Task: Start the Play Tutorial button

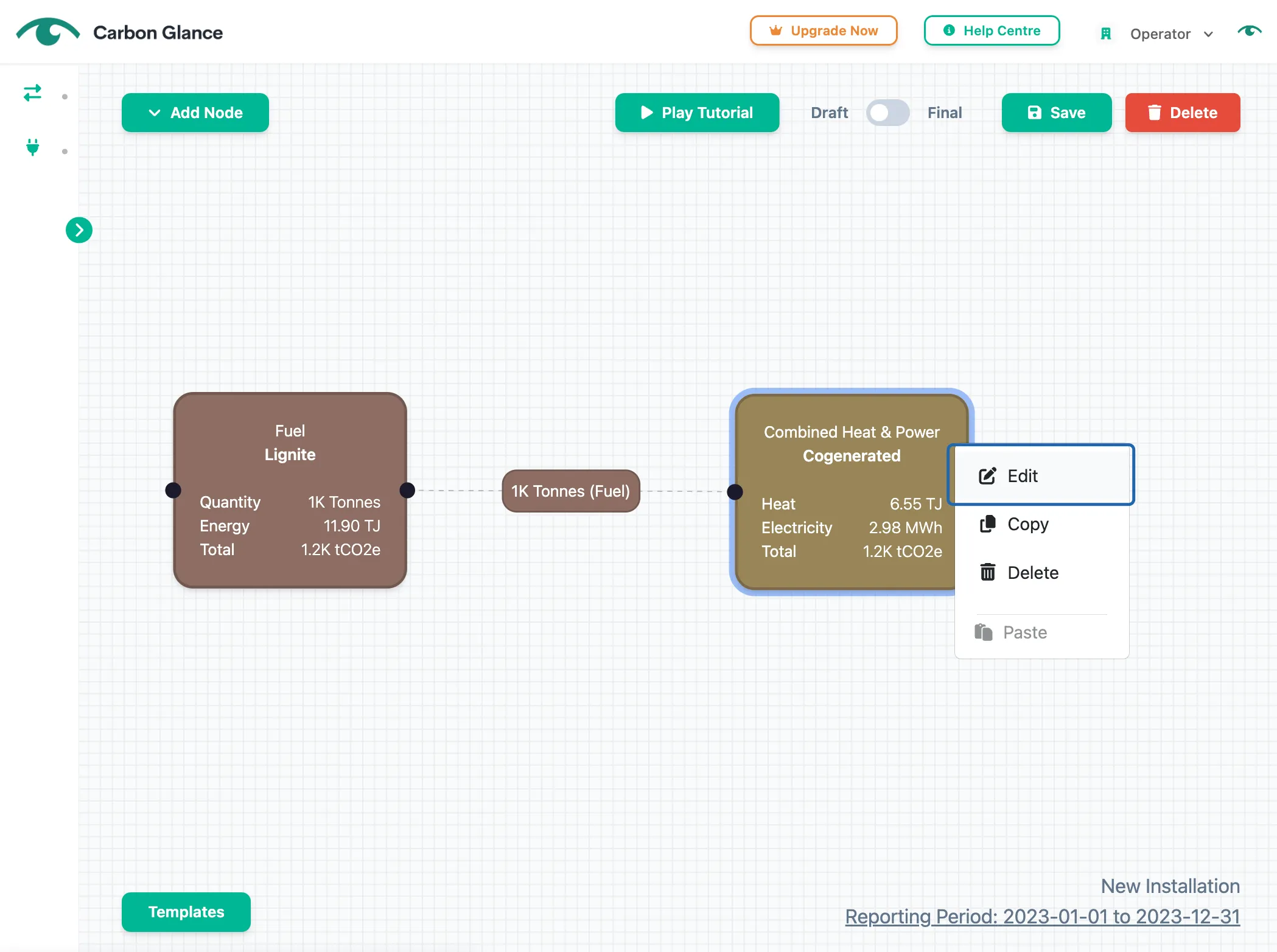Action: 697,113
